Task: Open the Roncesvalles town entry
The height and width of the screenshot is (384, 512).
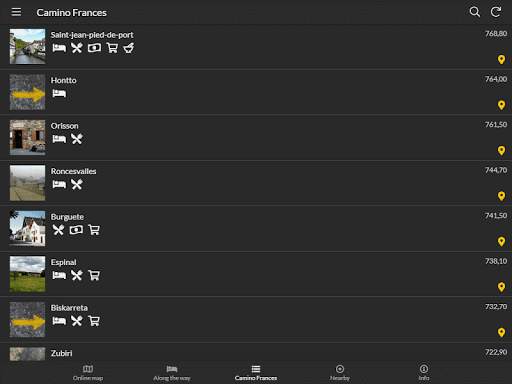Action: [x=256, y=183]
